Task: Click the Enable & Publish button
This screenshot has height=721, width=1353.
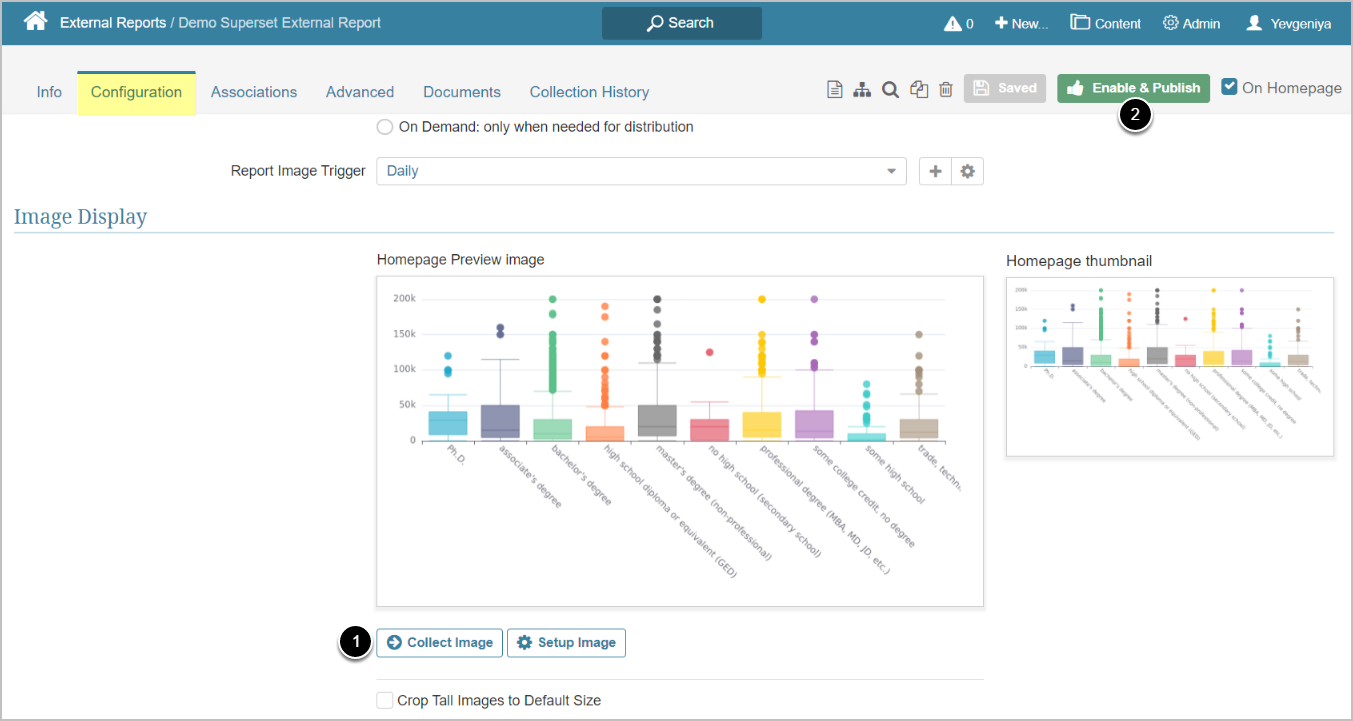Action: click(x=1133, y=88)
